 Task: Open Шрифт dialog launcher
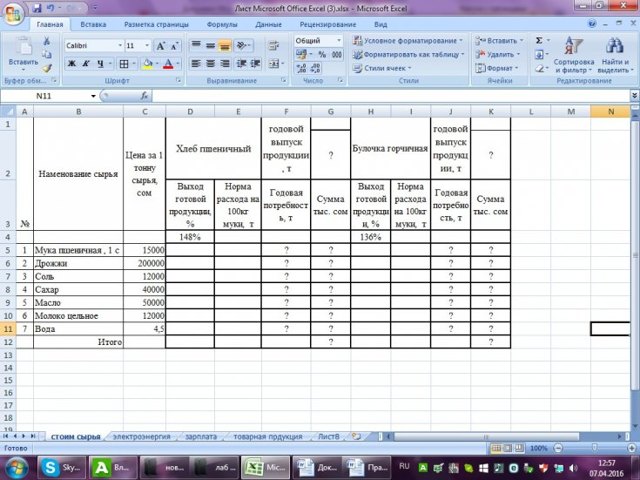tap(178, 80)
